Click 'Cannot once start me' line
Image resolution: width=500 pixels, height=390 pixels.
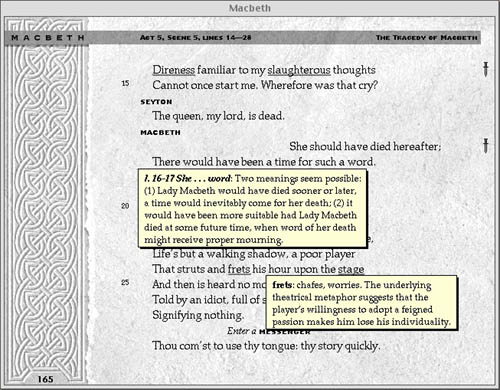coord(265,85)
